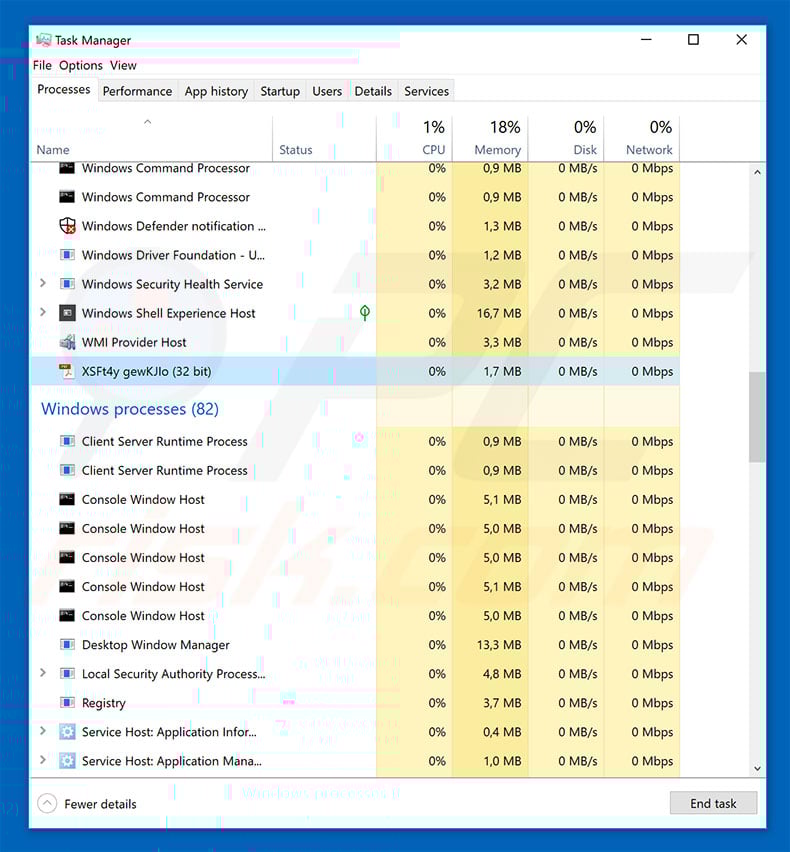The width and height of the screenshot is (790, 852).
Task: Click the green leaf suspended status icon
Action: (365, 312)
